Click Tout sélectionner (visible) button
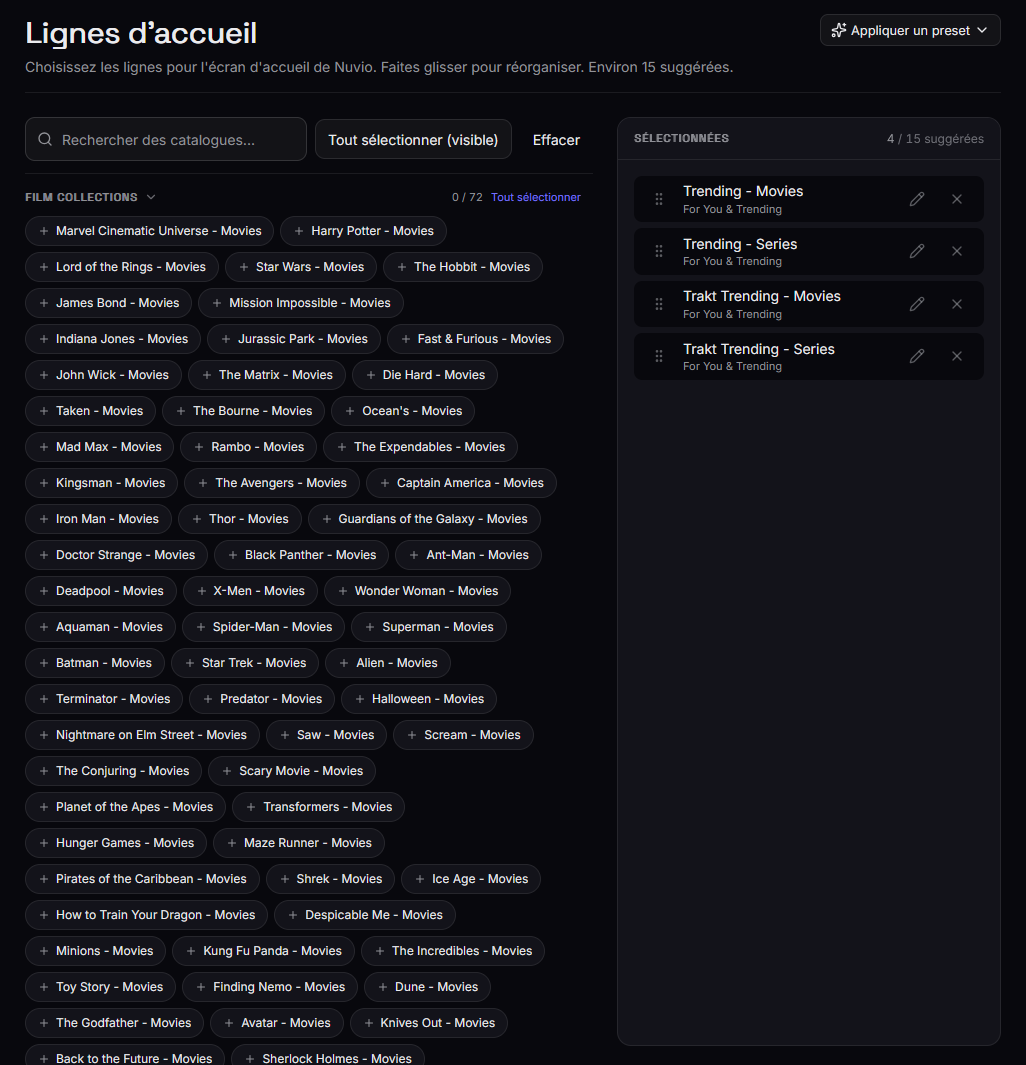This screenshot has width=1026, height=1065. pos(413,139)
